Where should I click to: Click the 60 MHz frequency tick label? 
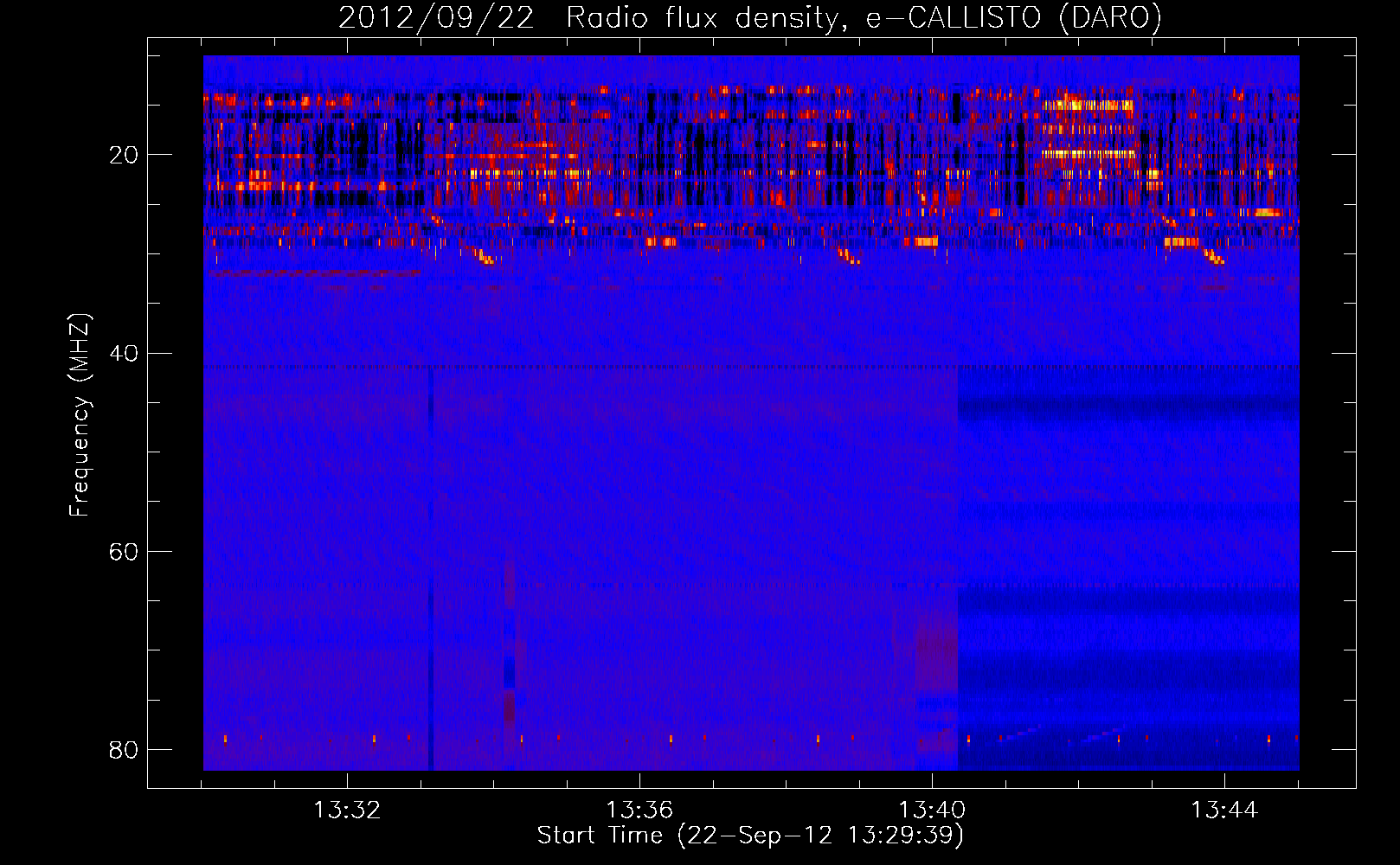(x=124, y=551)
